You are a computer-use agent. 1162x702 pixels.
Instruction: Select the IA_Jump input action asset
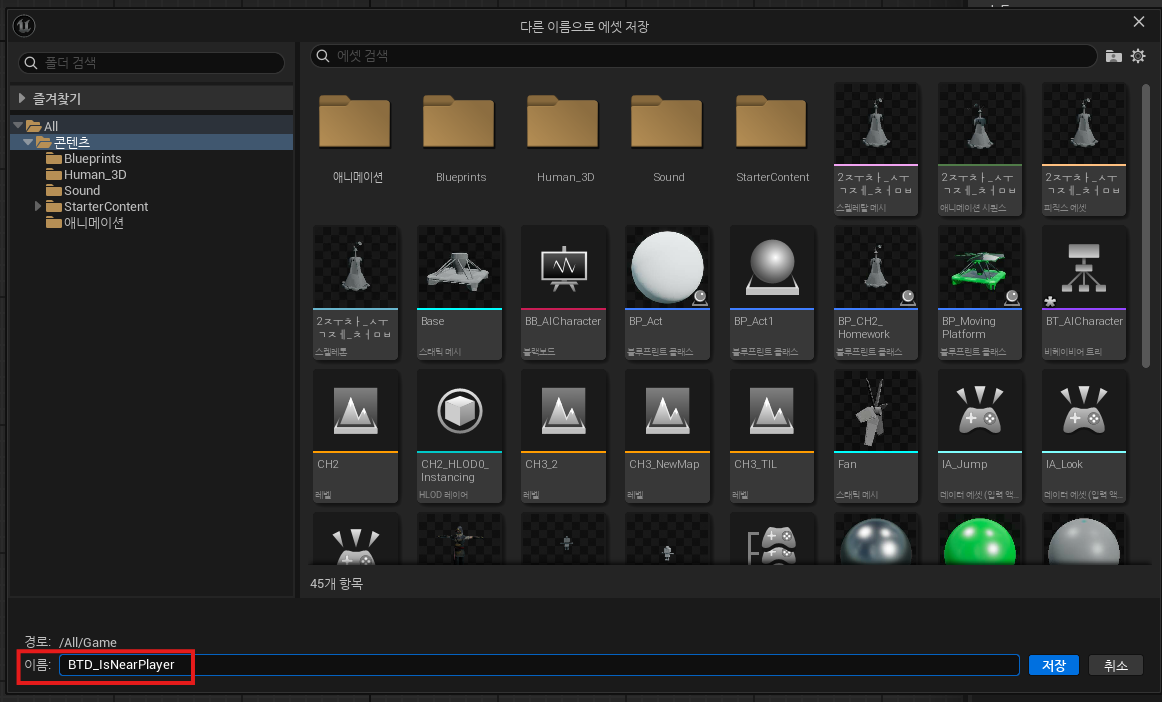pos(980,436)
